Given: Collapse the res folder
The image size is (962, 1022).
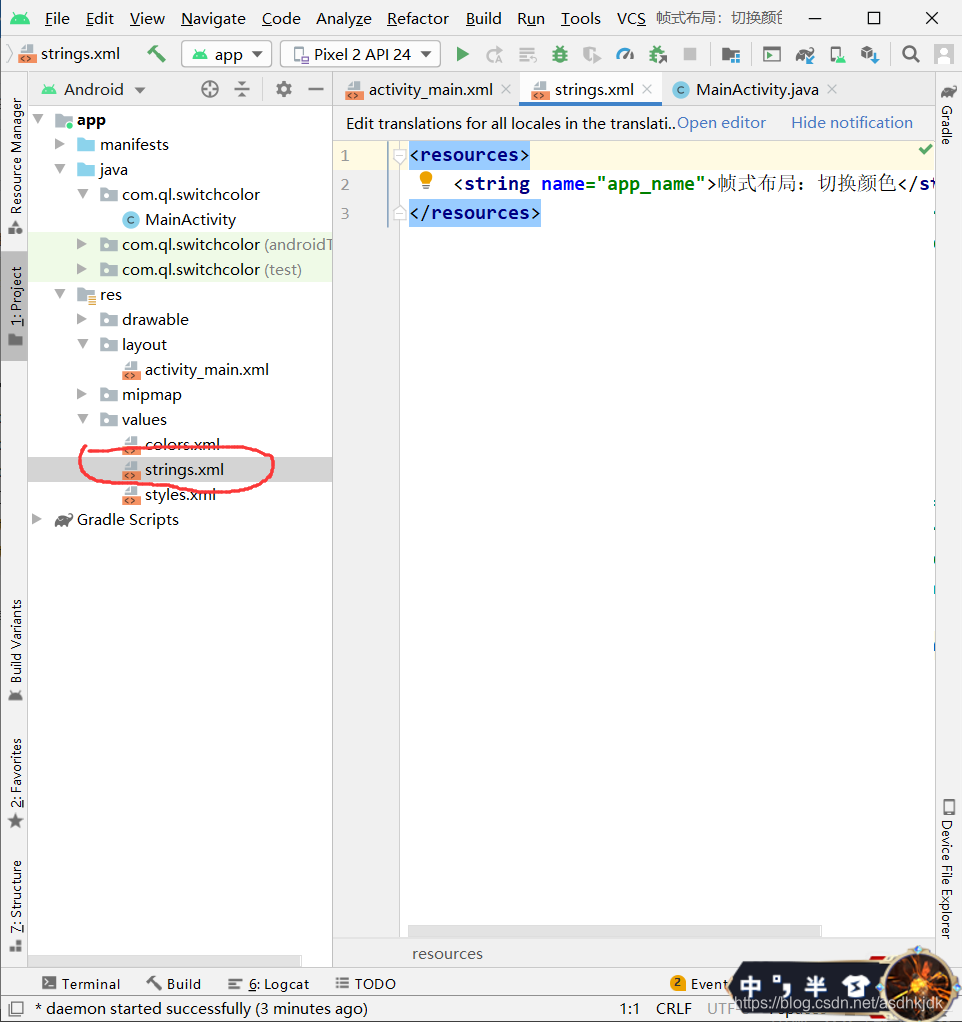Looking at the screenshot, I should [x=60, y=294].
